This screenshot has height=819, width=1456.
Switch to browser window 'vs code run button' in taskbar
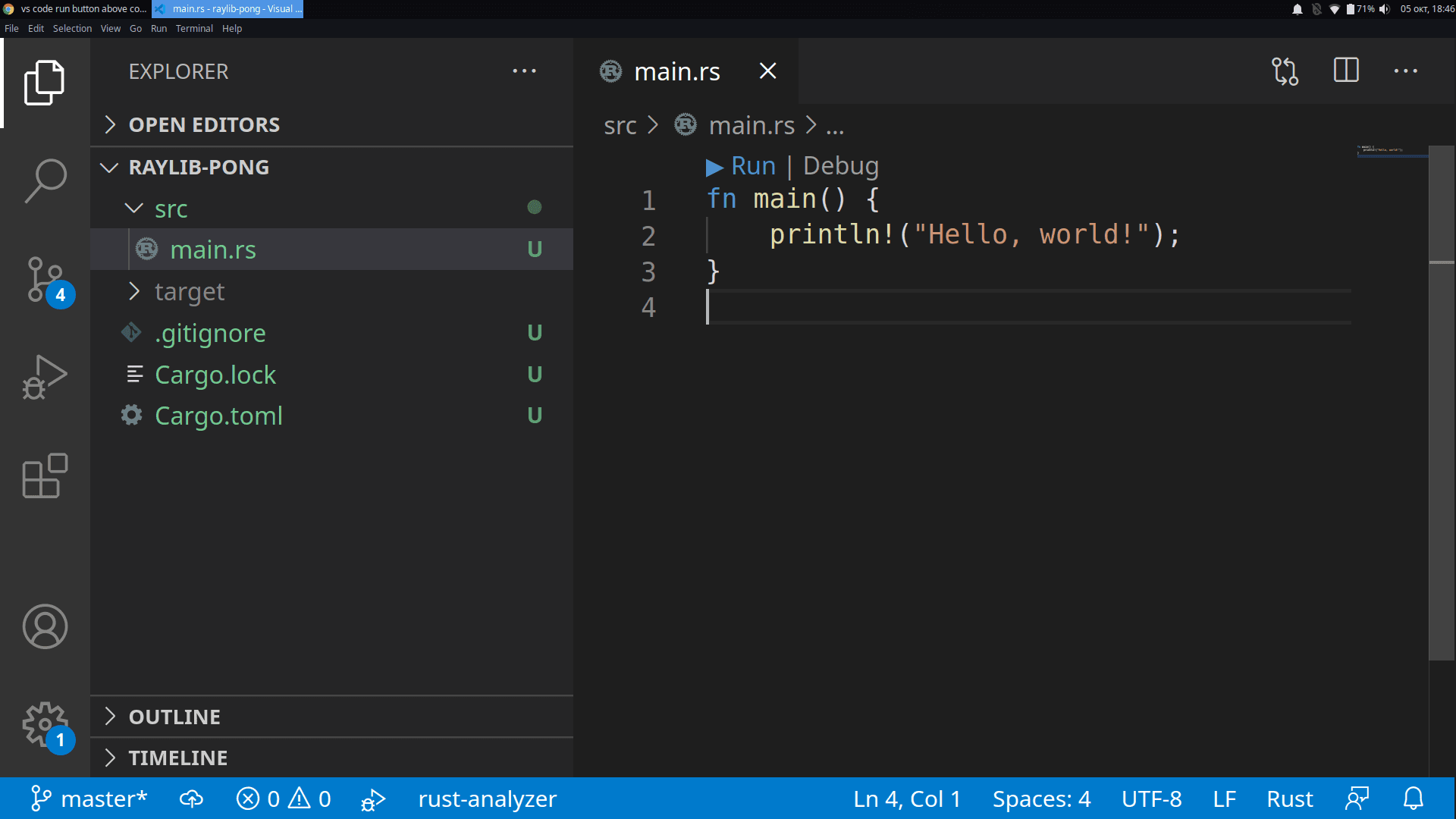tap(76, 9)
